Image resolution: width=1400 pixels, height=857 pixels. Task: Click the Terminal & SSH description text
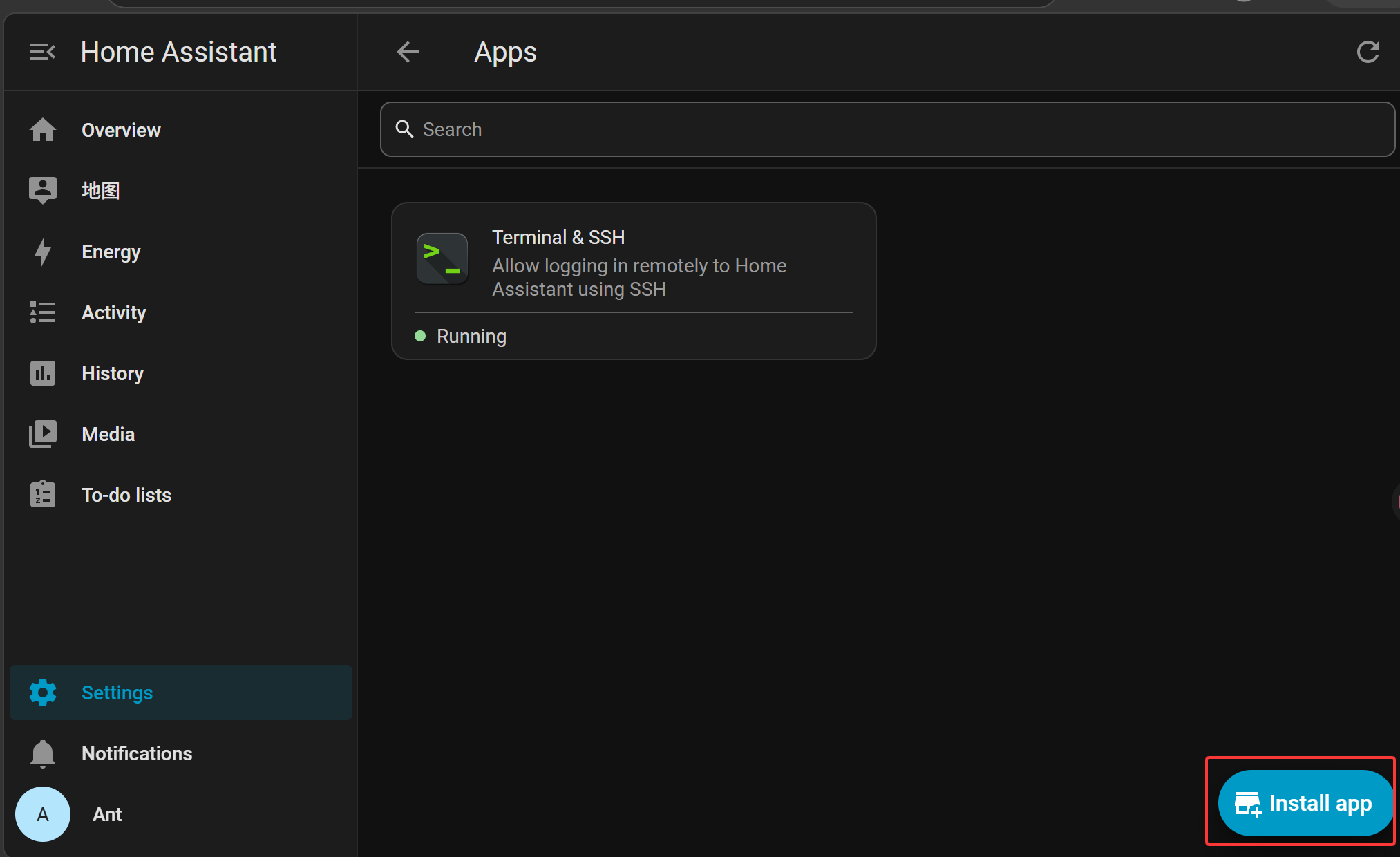pyautogui.click(x=639, y=277)
